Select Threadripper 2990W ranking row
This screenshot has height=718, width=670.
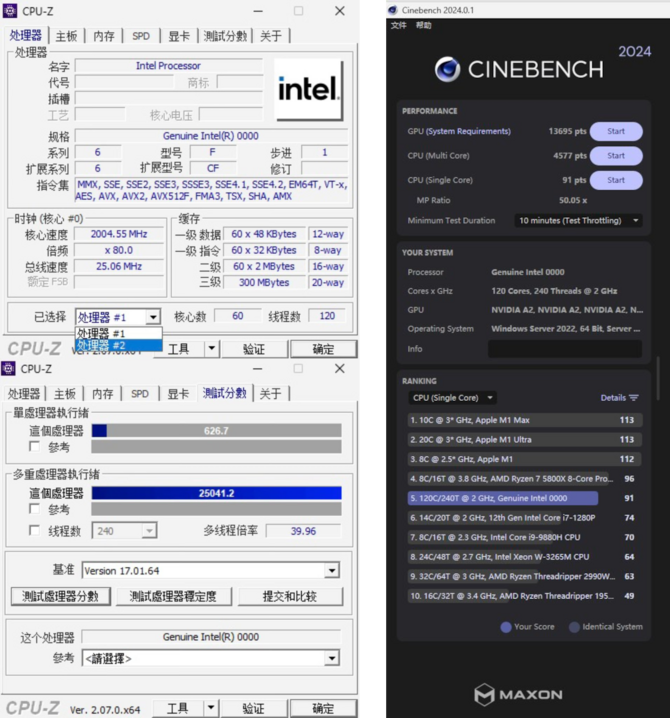[525, 577]
